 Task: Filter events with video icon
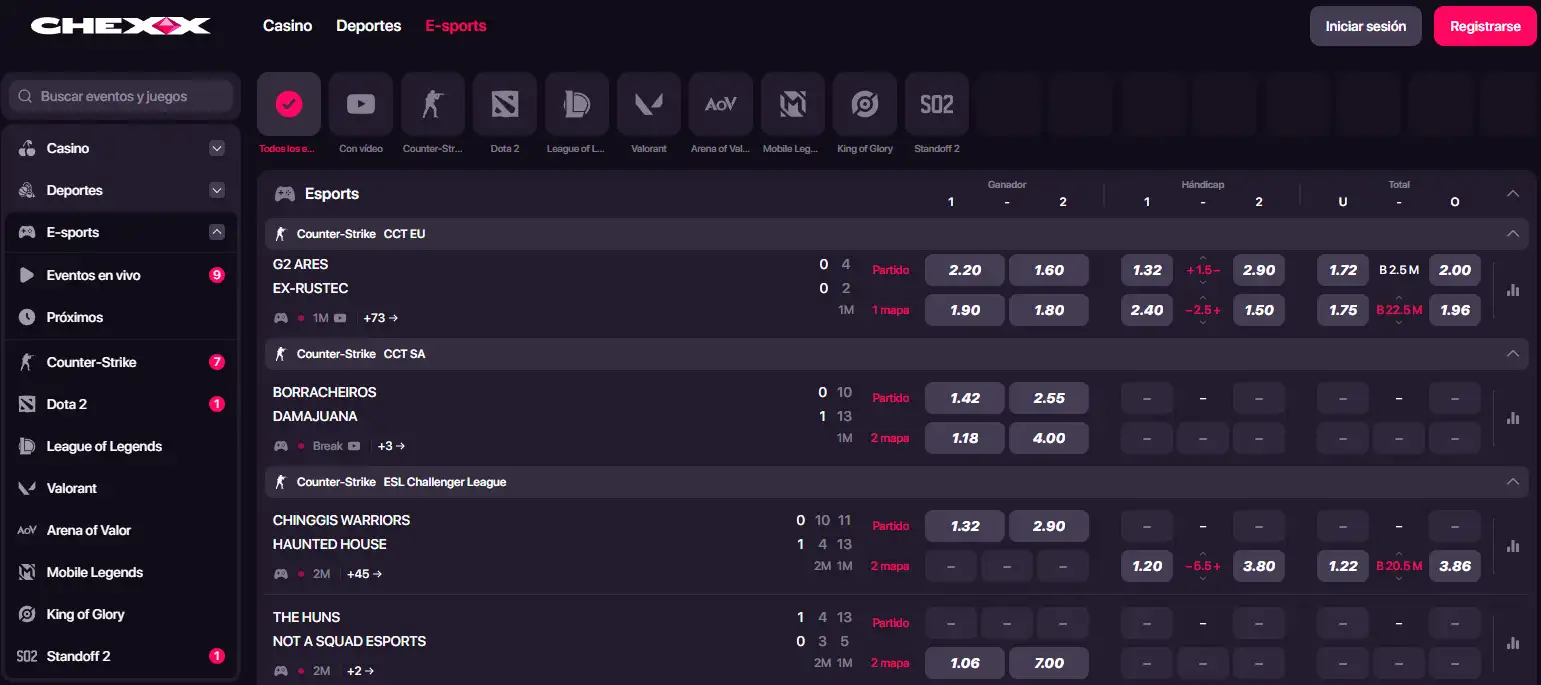click(361, 104)
